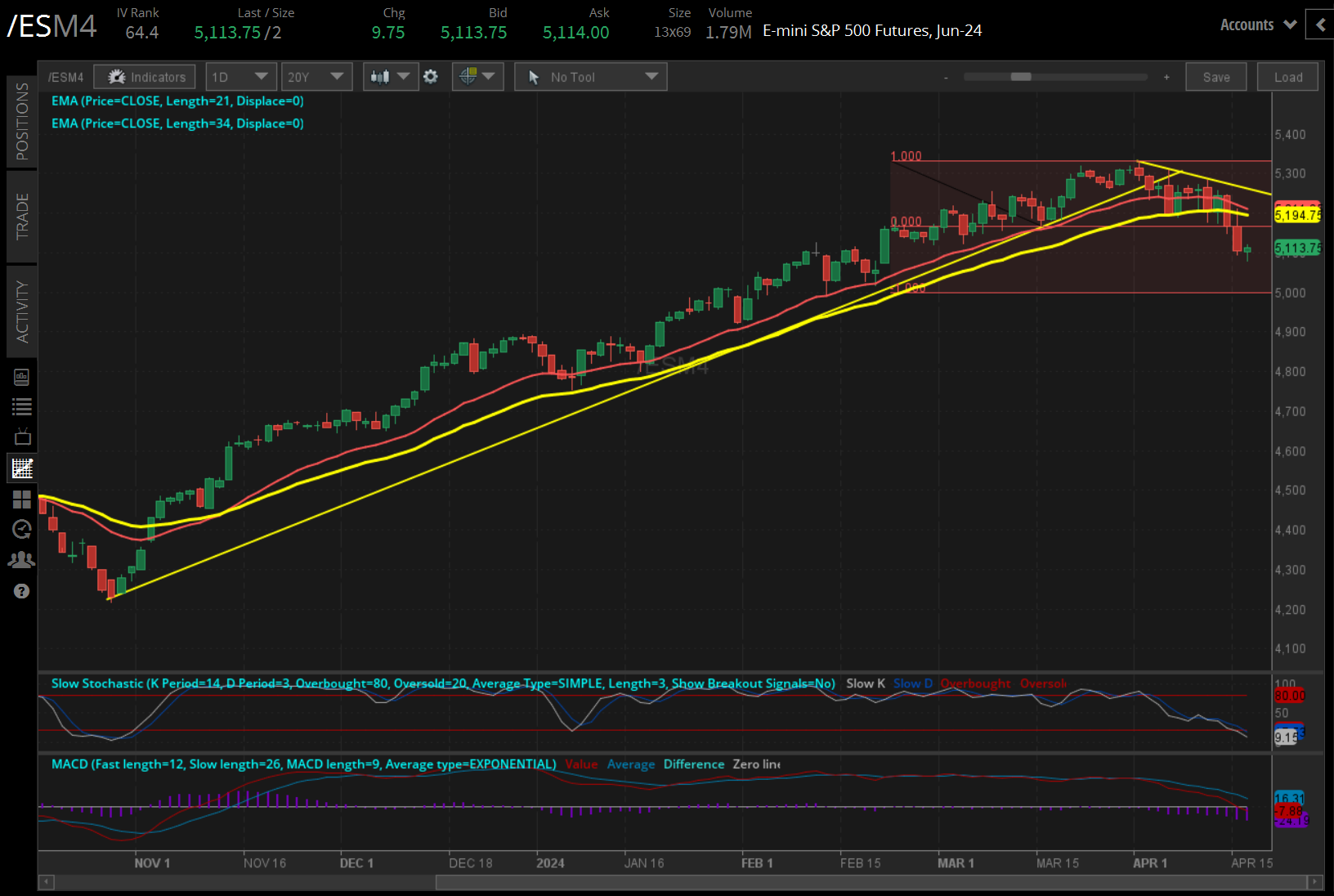The height and width of the screenshot is (896, 1334).
Task: Open the No Tool selector dropdown
Action: 590,76
